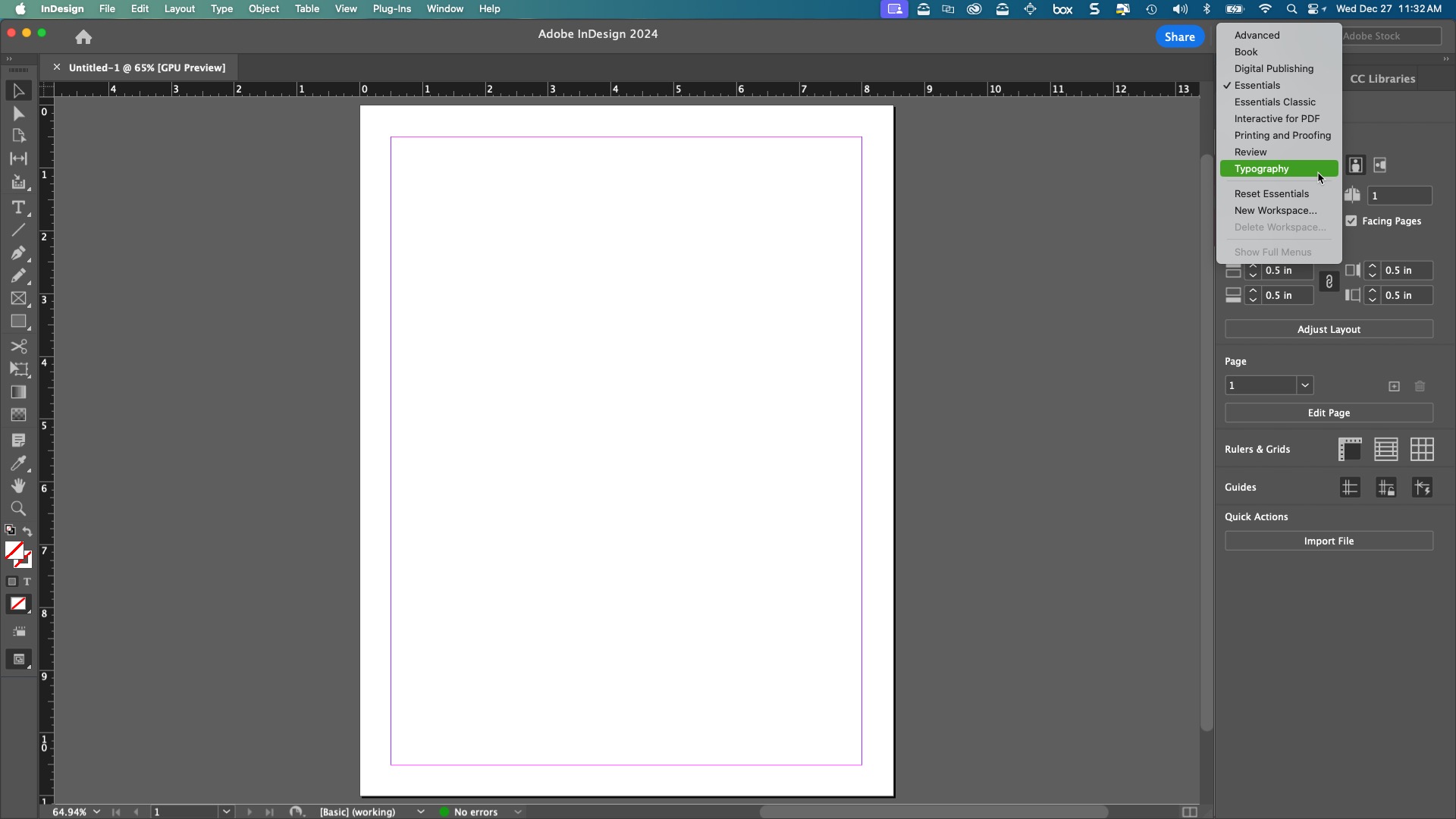The image size is (1456, 819).
Task: Show document grid in Rulers & Grids
Action: click(x=1422, y=449)
